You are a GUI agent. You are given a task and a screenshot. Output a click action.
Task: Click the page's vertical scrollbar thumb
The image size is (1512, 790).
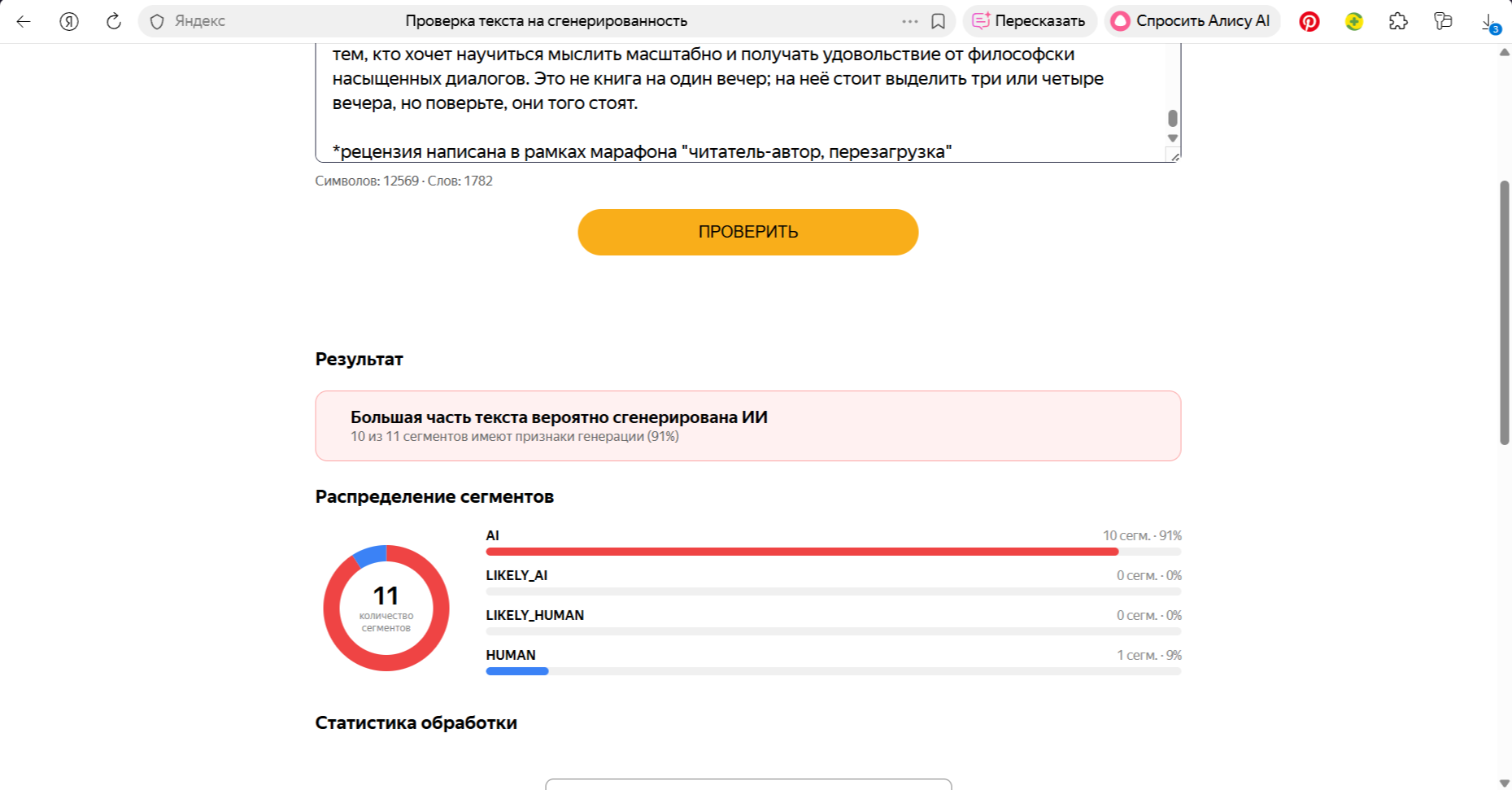pos(1505,312)
